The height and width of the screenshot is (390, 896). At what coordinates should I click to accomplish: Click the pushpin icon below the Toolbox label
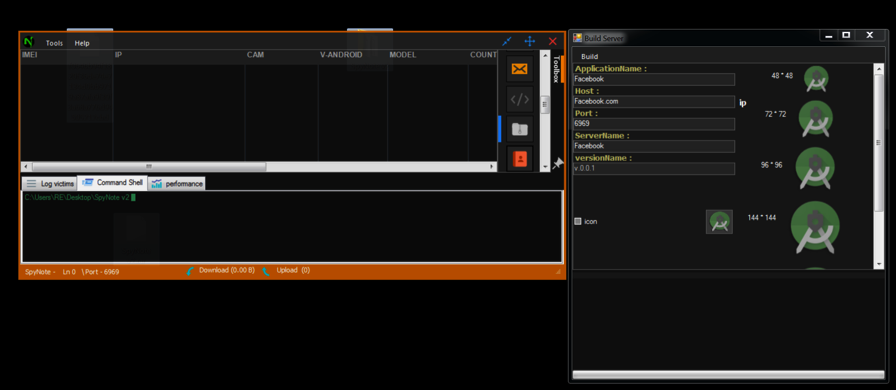pos(558,164)
